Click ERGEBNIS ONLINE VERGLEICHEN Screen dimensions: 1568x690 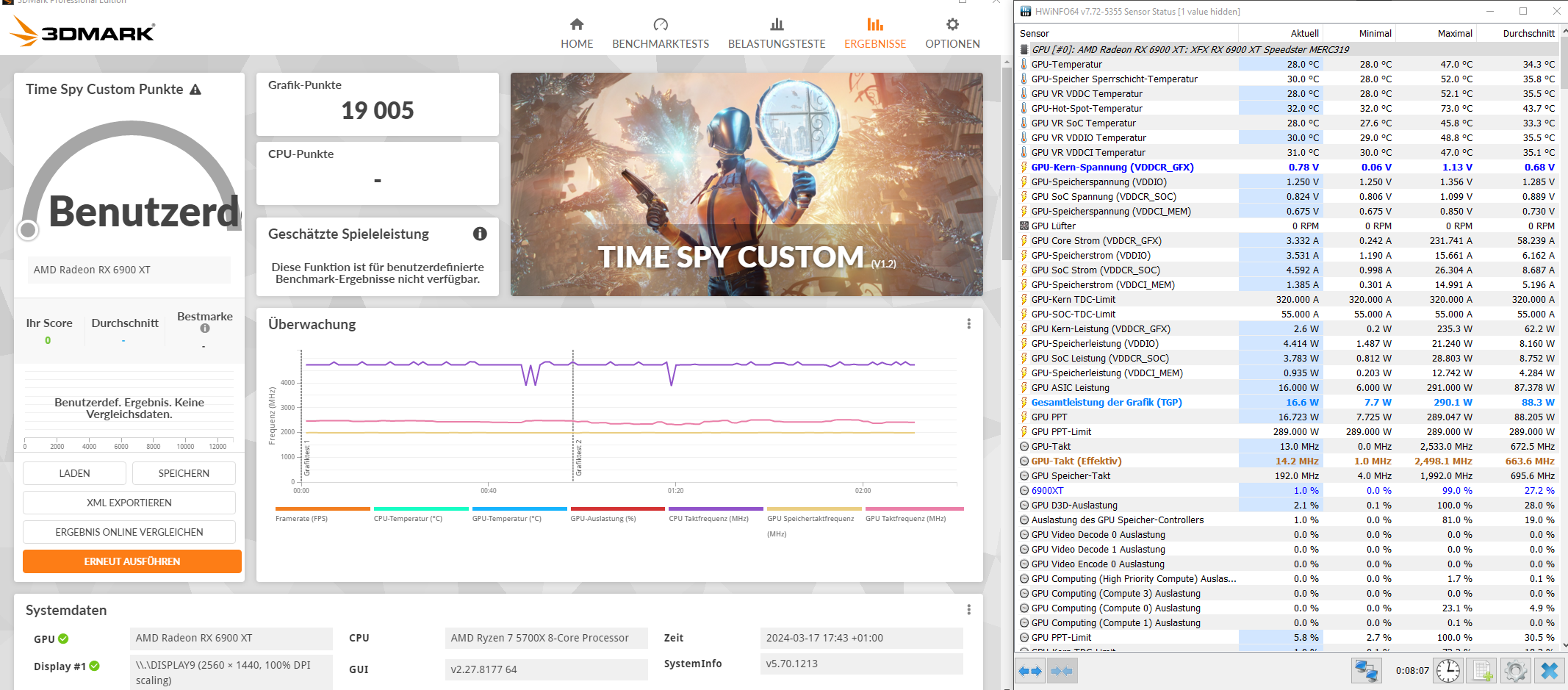coord(129,532)
